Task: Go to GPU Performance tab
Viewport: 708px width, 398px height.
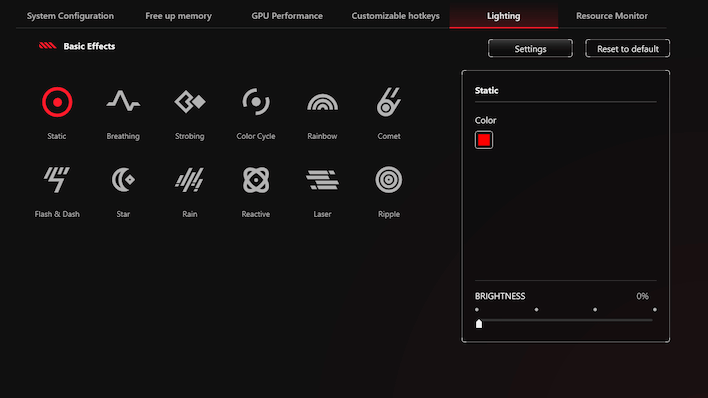Action: 287,16
